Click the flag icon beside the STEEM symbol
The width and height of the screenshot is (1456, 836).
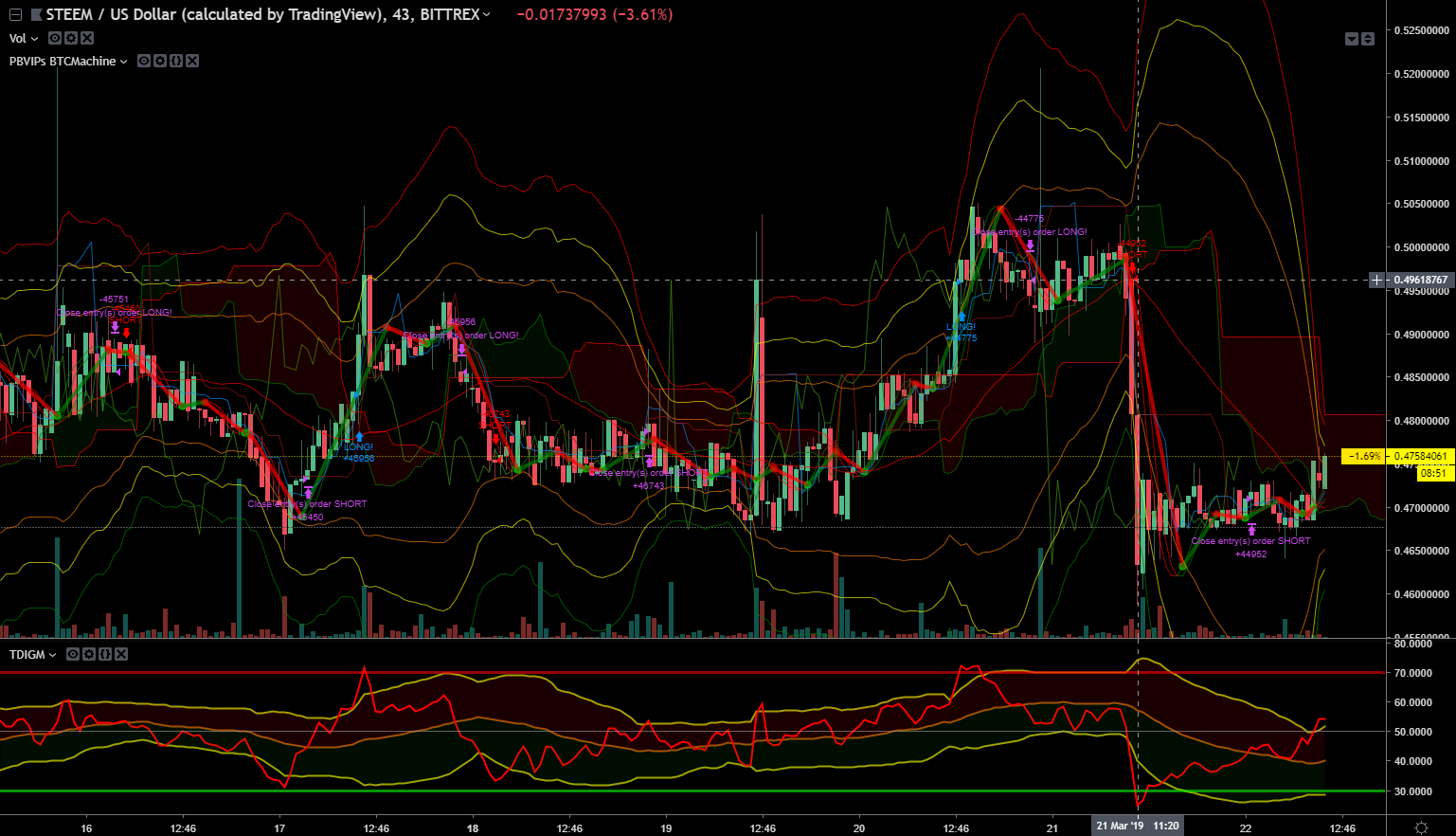[x=36, y=15]
